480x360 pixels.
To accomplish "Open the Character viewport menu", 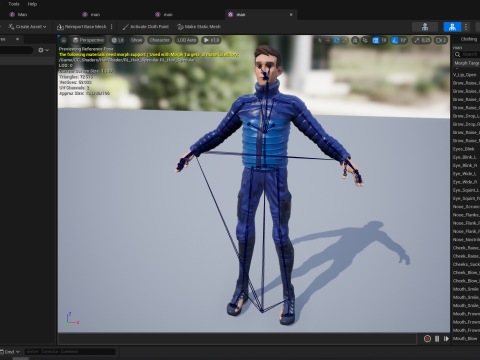I will point(159,40).
